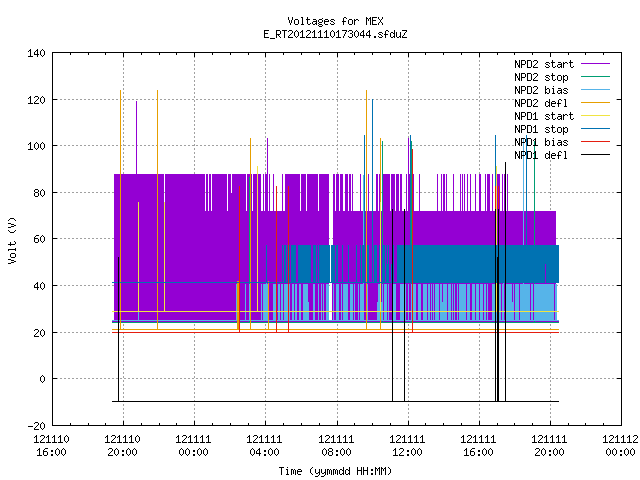This screenshot has height=480, width=640.
Task: Click y-axis tick value 120
Action: coord(36,100)
